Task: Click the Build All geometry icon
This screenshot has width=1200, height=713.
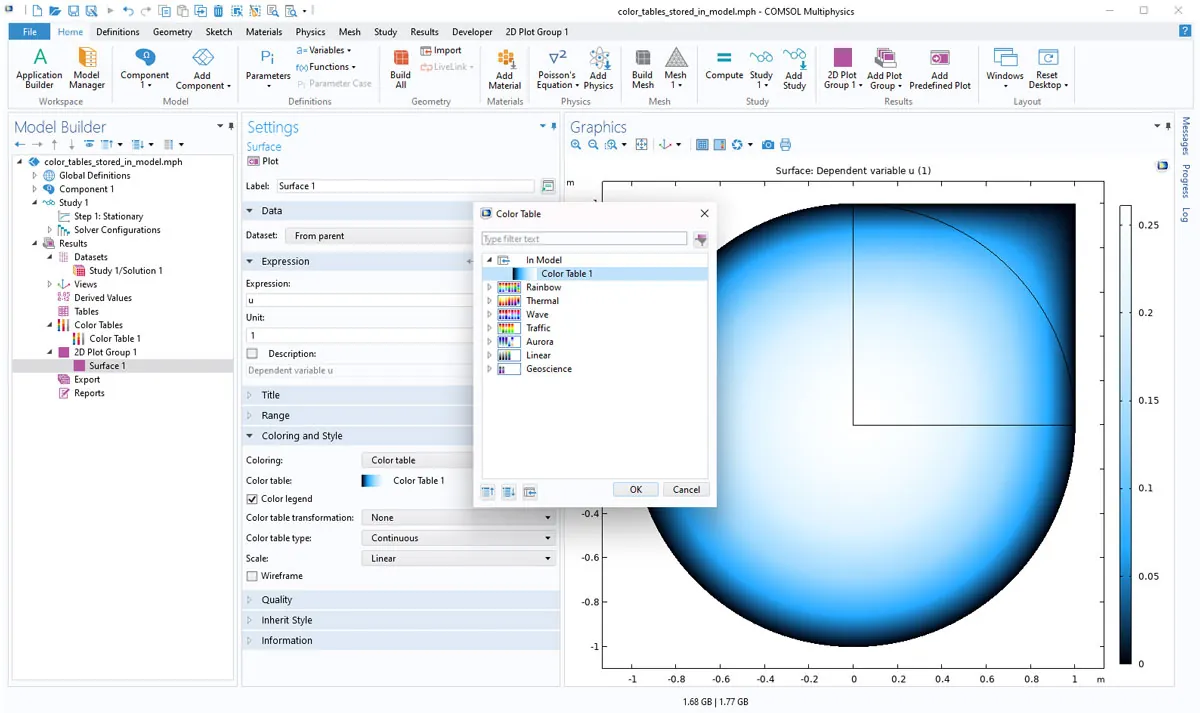Action: coord(400,59)
